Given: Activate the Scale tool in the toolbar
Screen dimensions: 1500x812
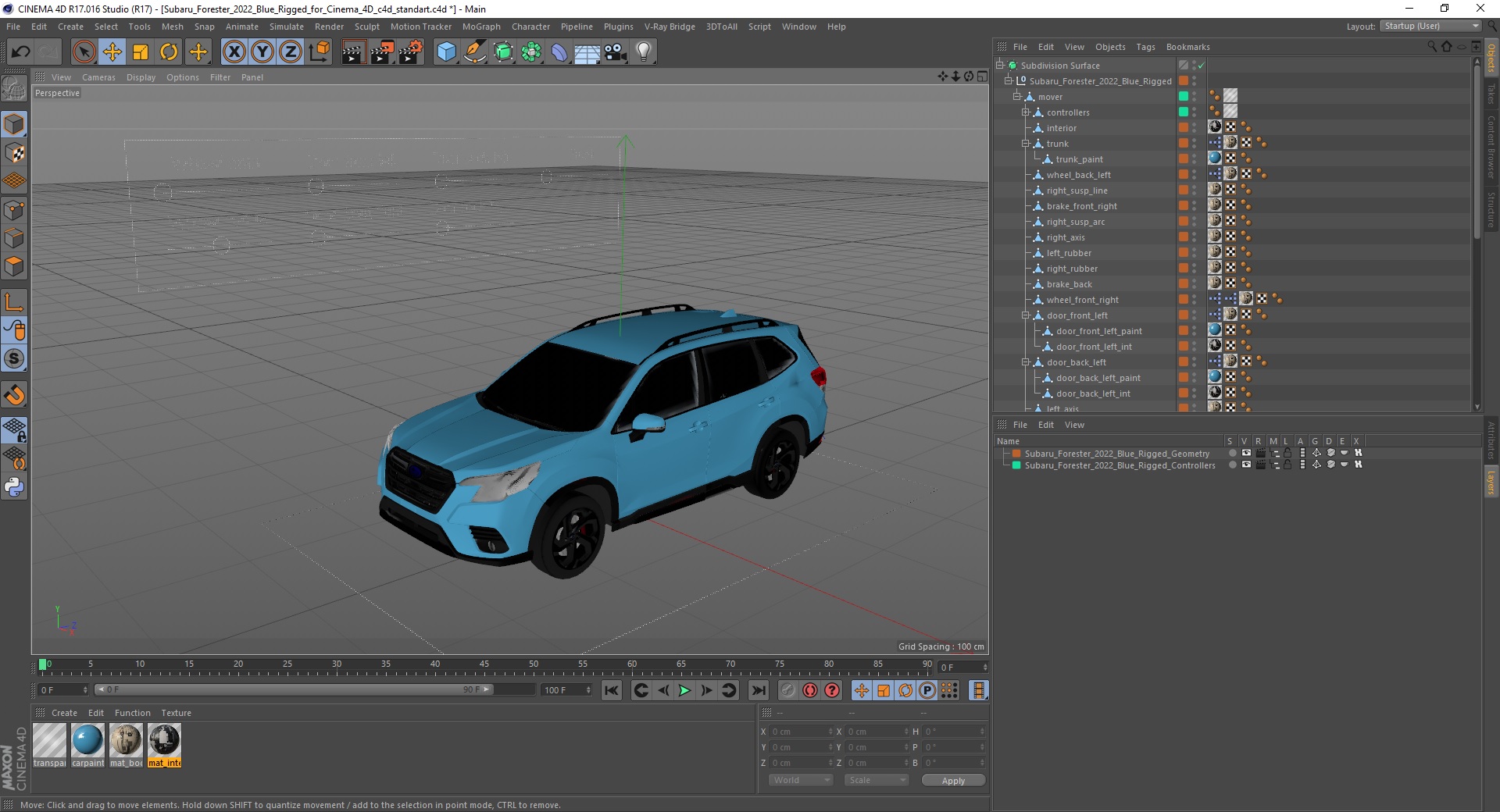Looking at the screenshot, I should point(141,52).
